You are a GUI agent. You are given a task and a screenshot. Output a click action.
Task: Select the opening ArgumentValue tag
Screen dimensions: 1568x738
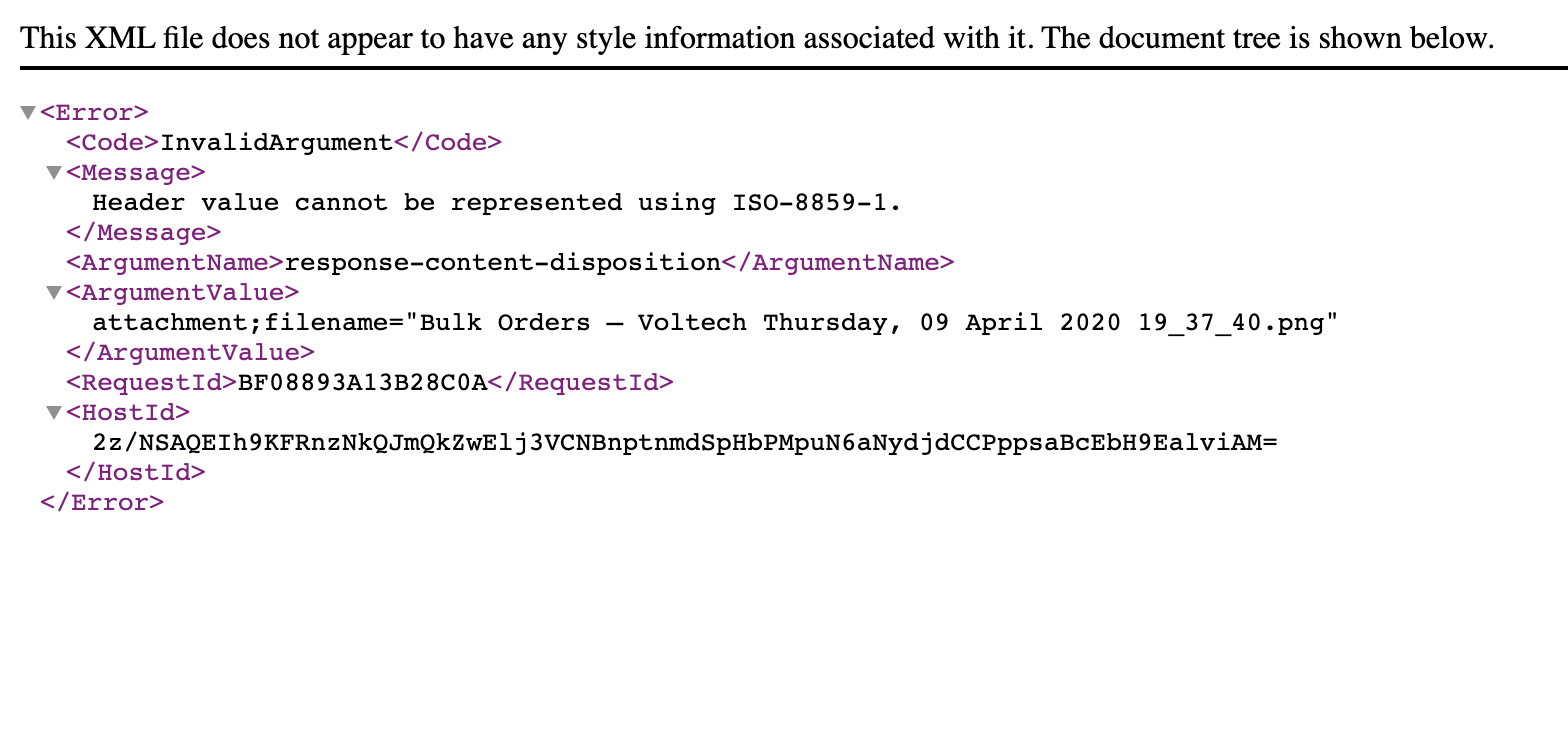182,293
